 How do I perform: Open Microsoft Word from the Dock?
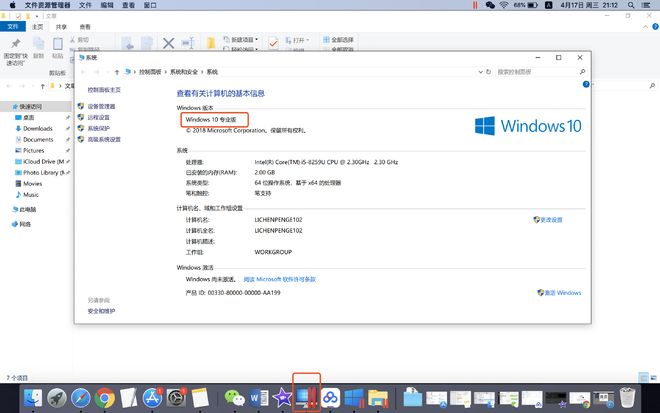[259, 397]
